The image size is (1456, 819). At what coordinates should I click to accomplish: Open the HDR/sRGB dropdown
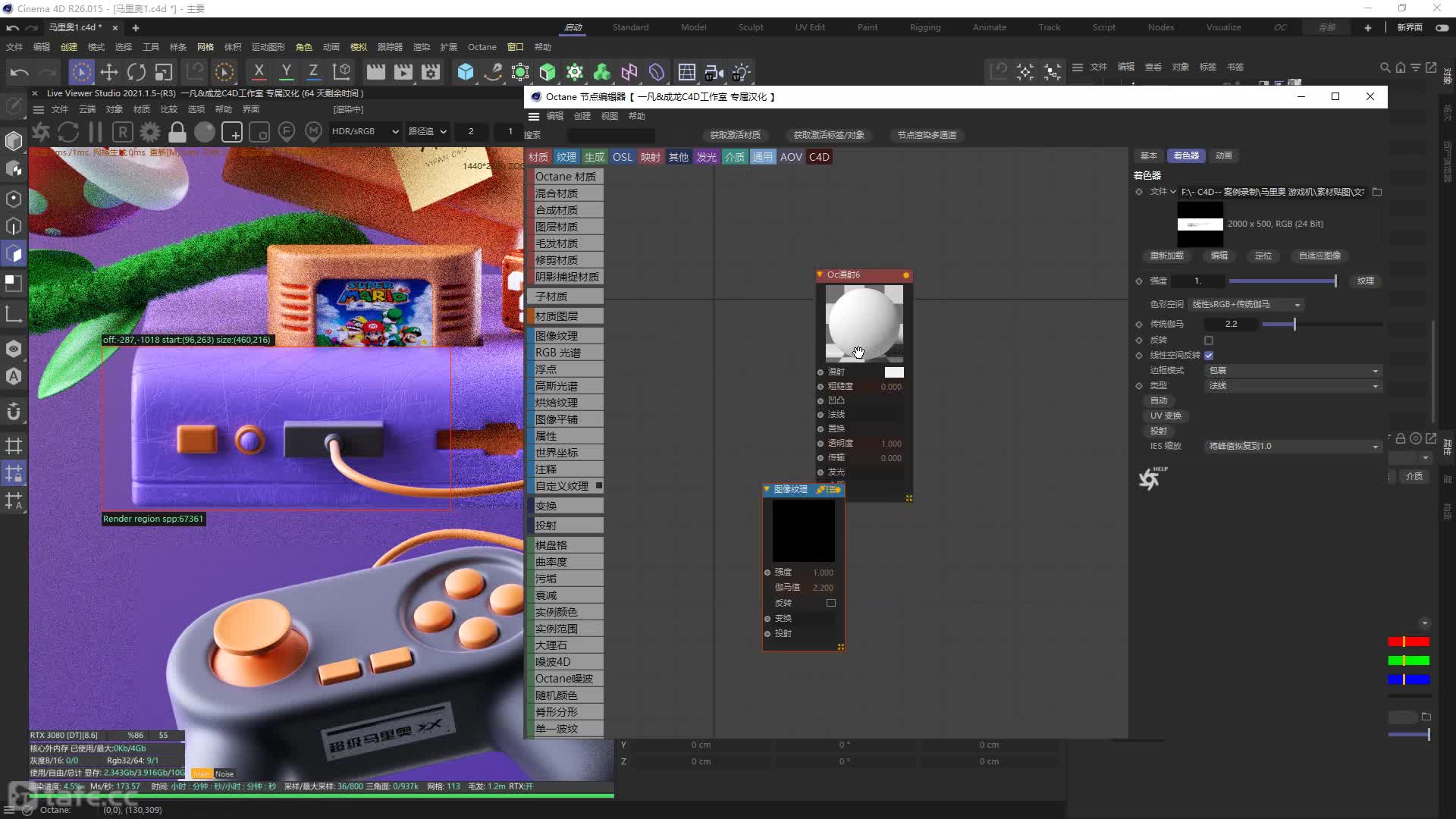coord(365,131)
